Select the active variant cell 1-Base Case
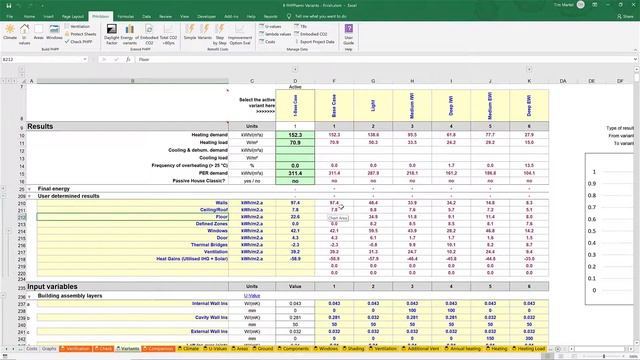Screen dimensions: 640x360 tap(295, 105)
